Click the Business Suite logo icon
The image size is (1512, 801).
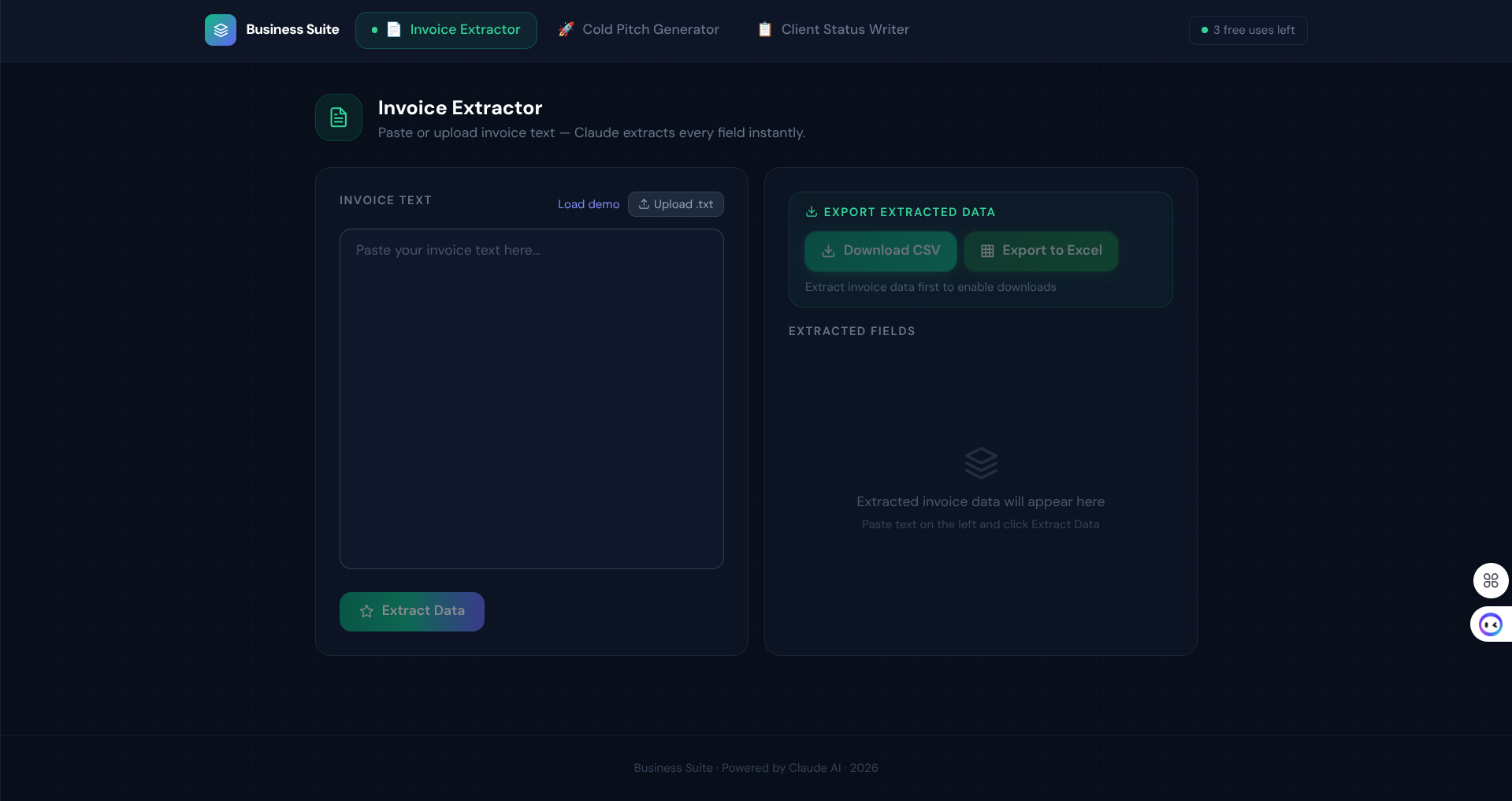coord(221,30)
